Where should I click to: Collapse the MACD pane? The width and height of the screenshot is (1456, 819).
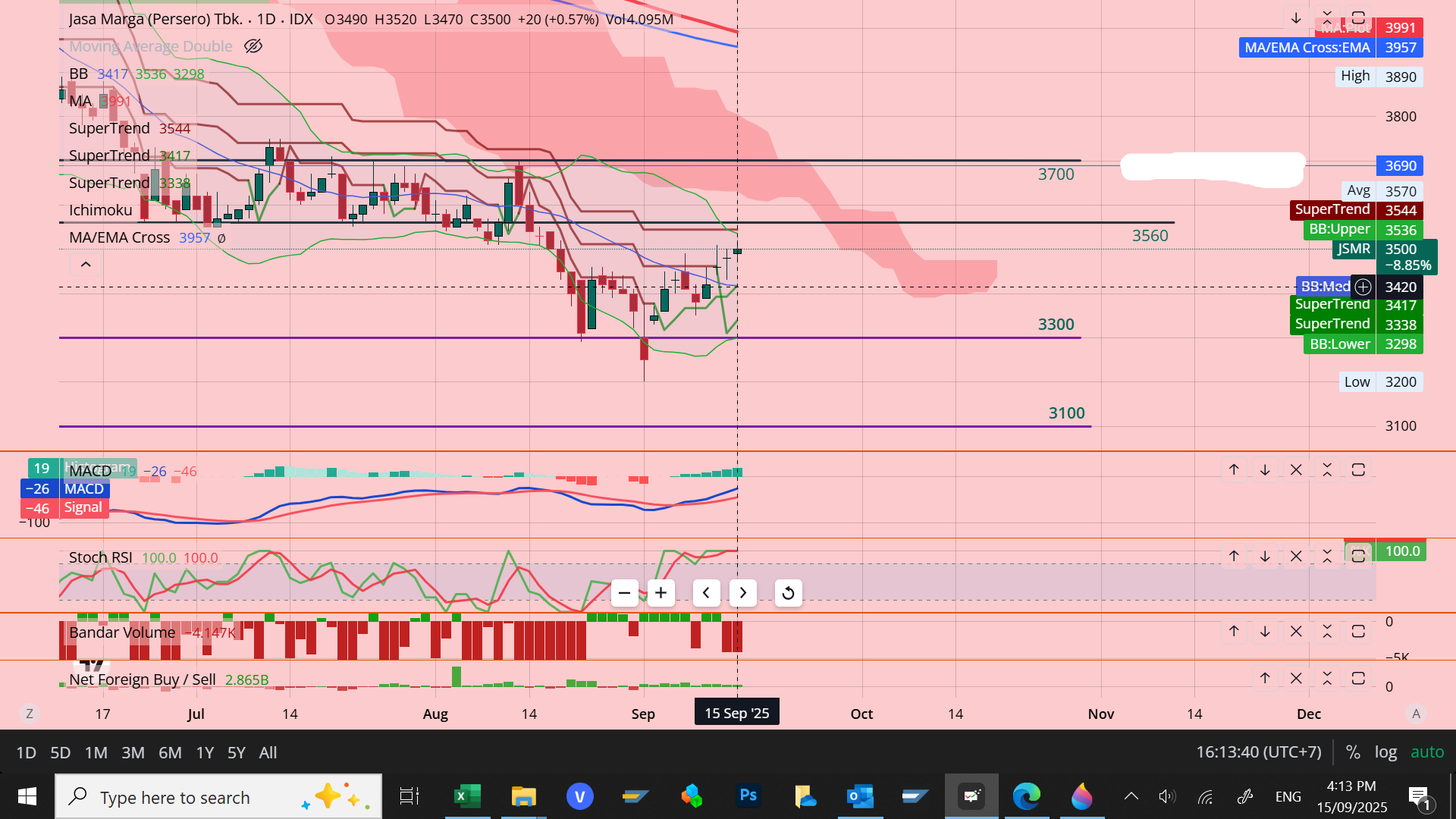(1327, 470)
